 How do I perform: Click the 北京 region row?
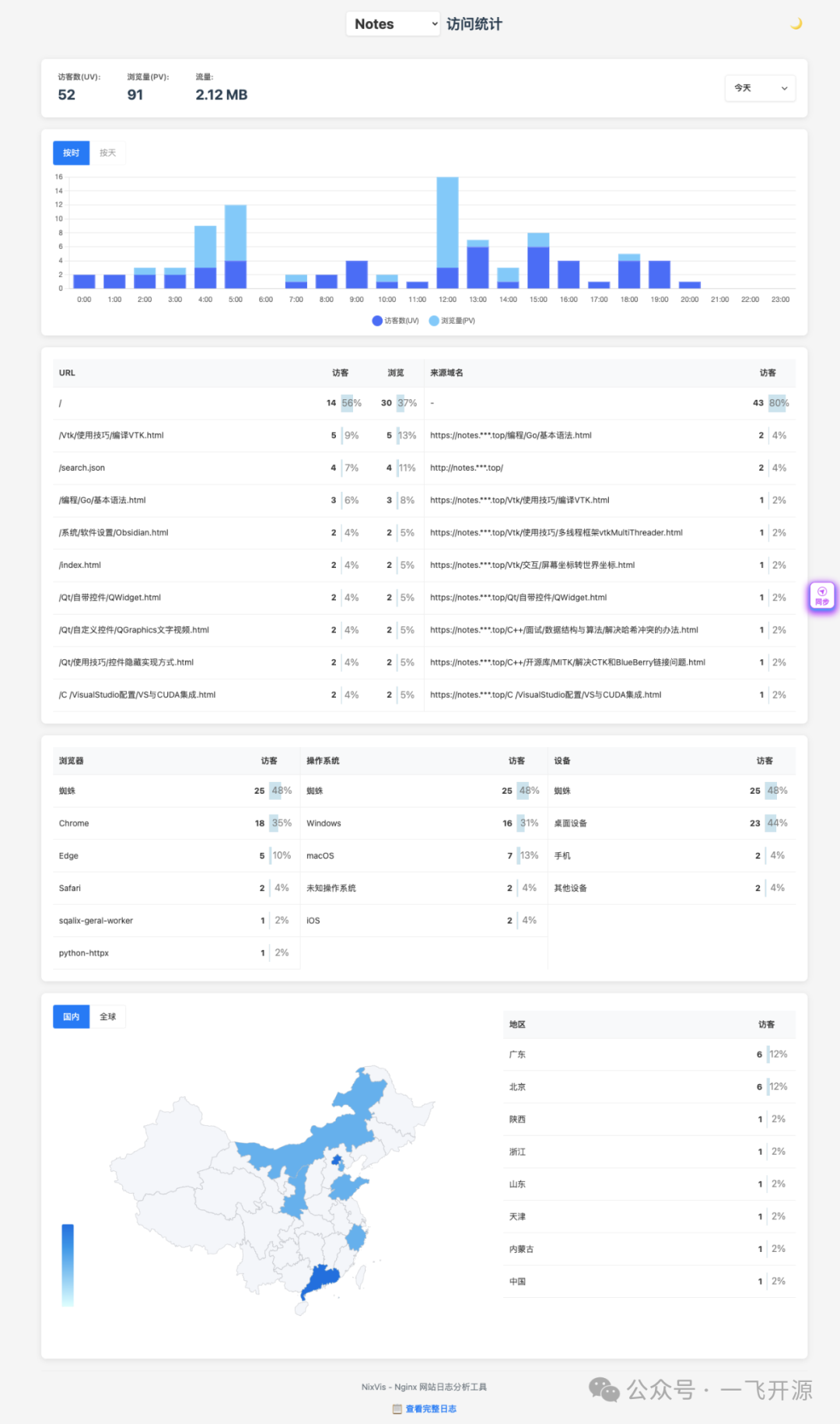point(649,1087)
